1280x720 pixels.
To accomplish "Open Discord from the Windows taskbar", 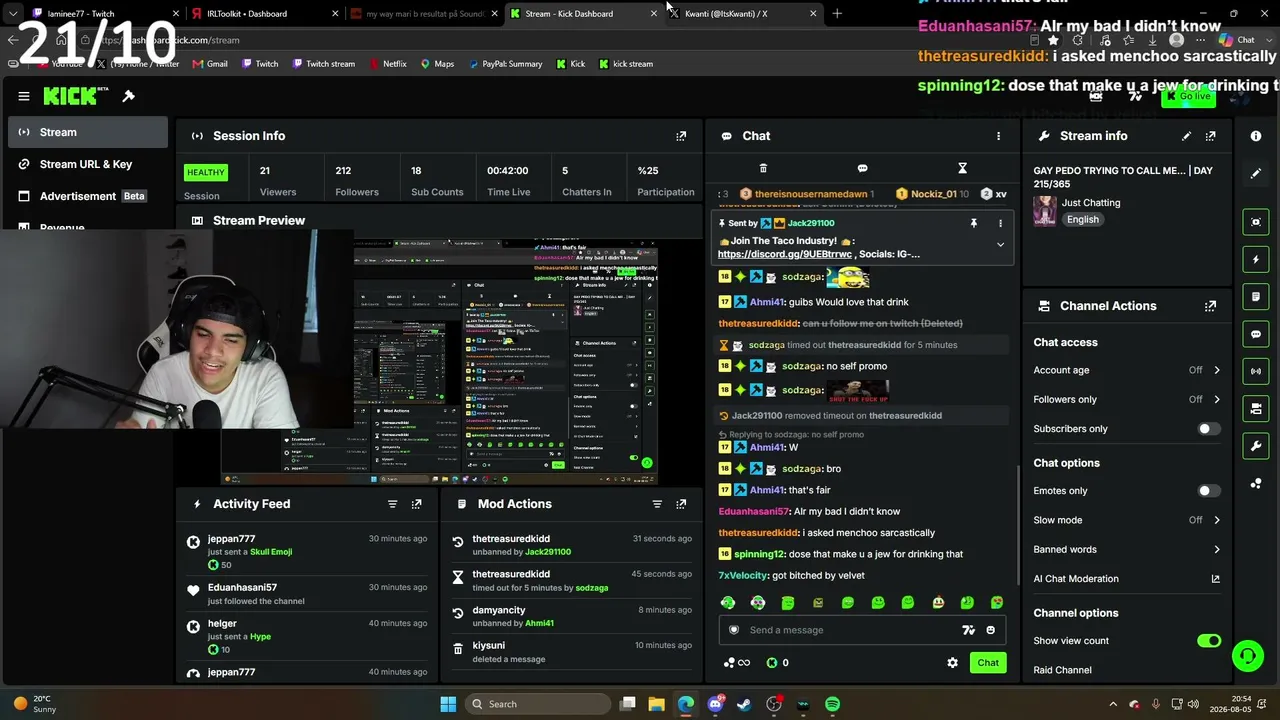I will pos(715,704).
